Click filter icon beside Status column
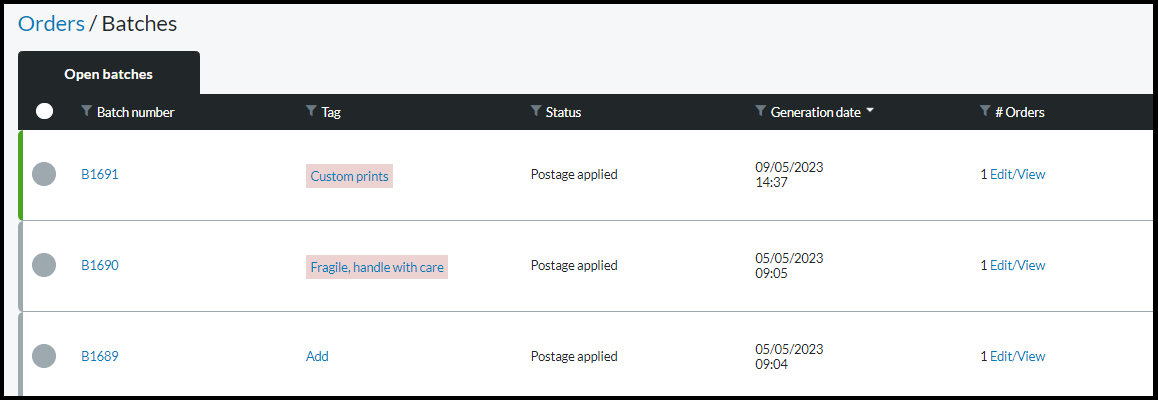This screenshot has height=400, width=1158. (536, 111)
